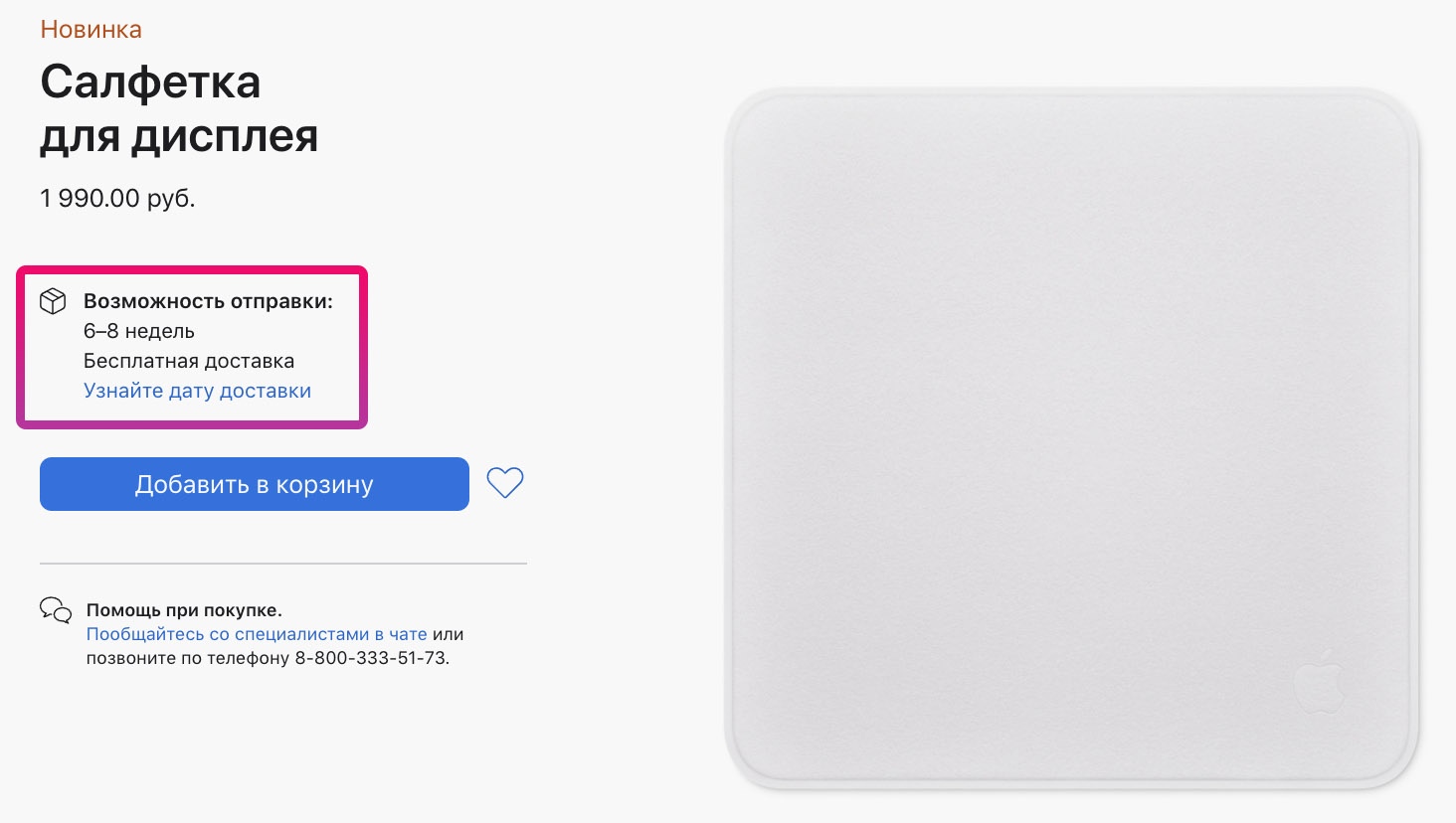Click the polishing cloth product image
Screen dimensions: 1456x823
(x=1072, y=439)
